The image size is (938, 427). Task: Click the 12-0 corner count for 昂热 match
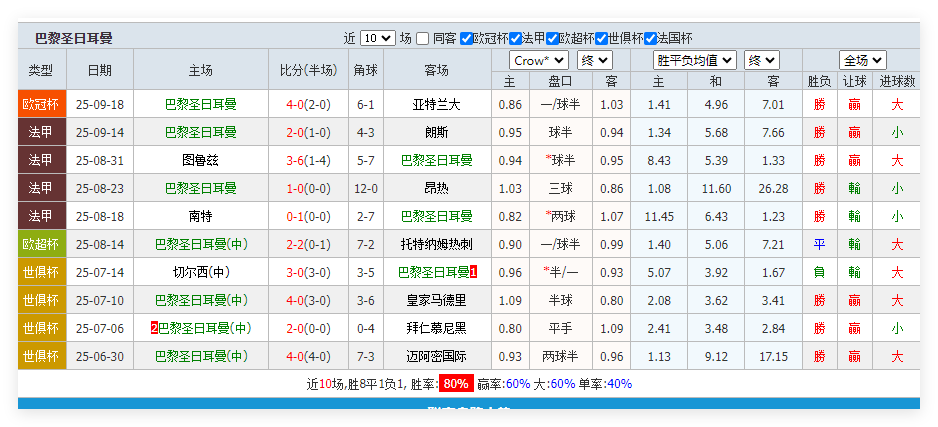(x=365, y=188)
